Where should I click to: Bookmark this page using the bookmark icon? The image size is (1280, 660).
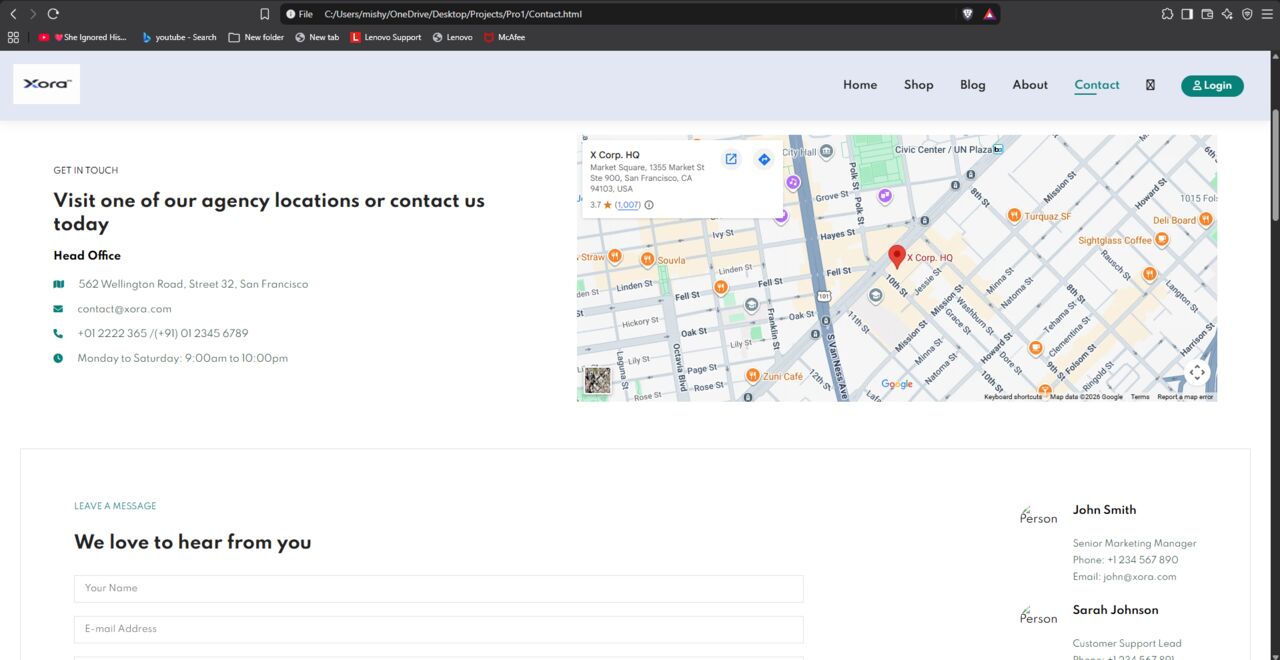click(x=265, y=14)
